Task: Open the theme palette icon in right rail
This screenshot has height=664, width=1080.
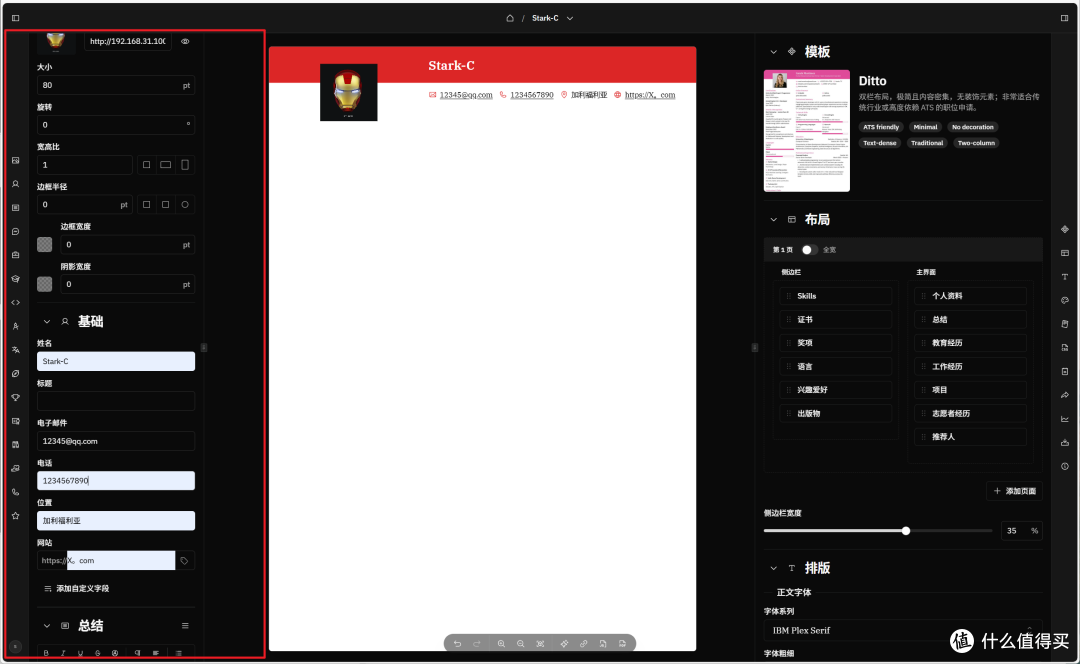Action: [x=1065, y=300]
